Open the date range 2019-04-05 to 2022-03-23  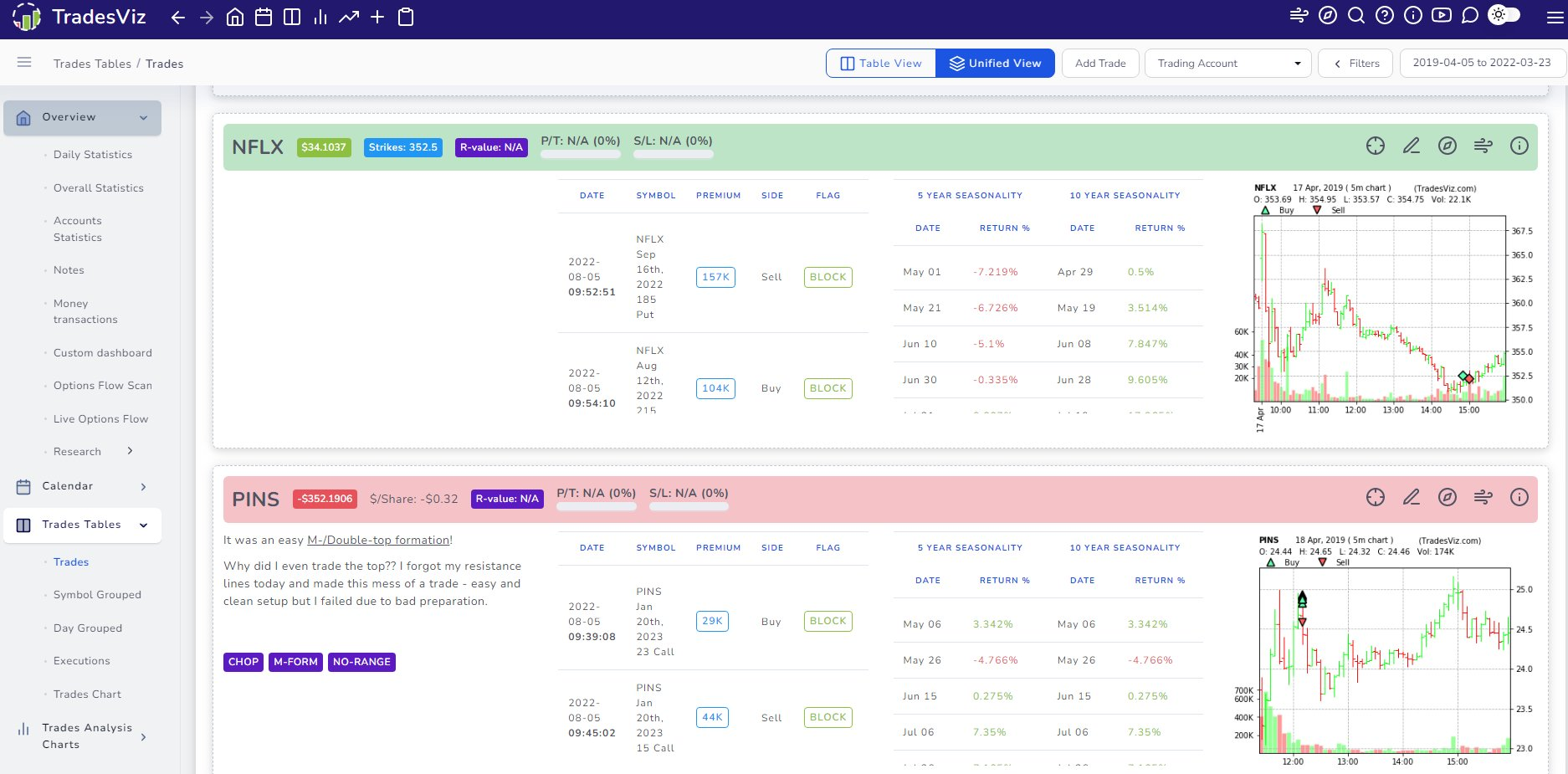point(1482,63)
